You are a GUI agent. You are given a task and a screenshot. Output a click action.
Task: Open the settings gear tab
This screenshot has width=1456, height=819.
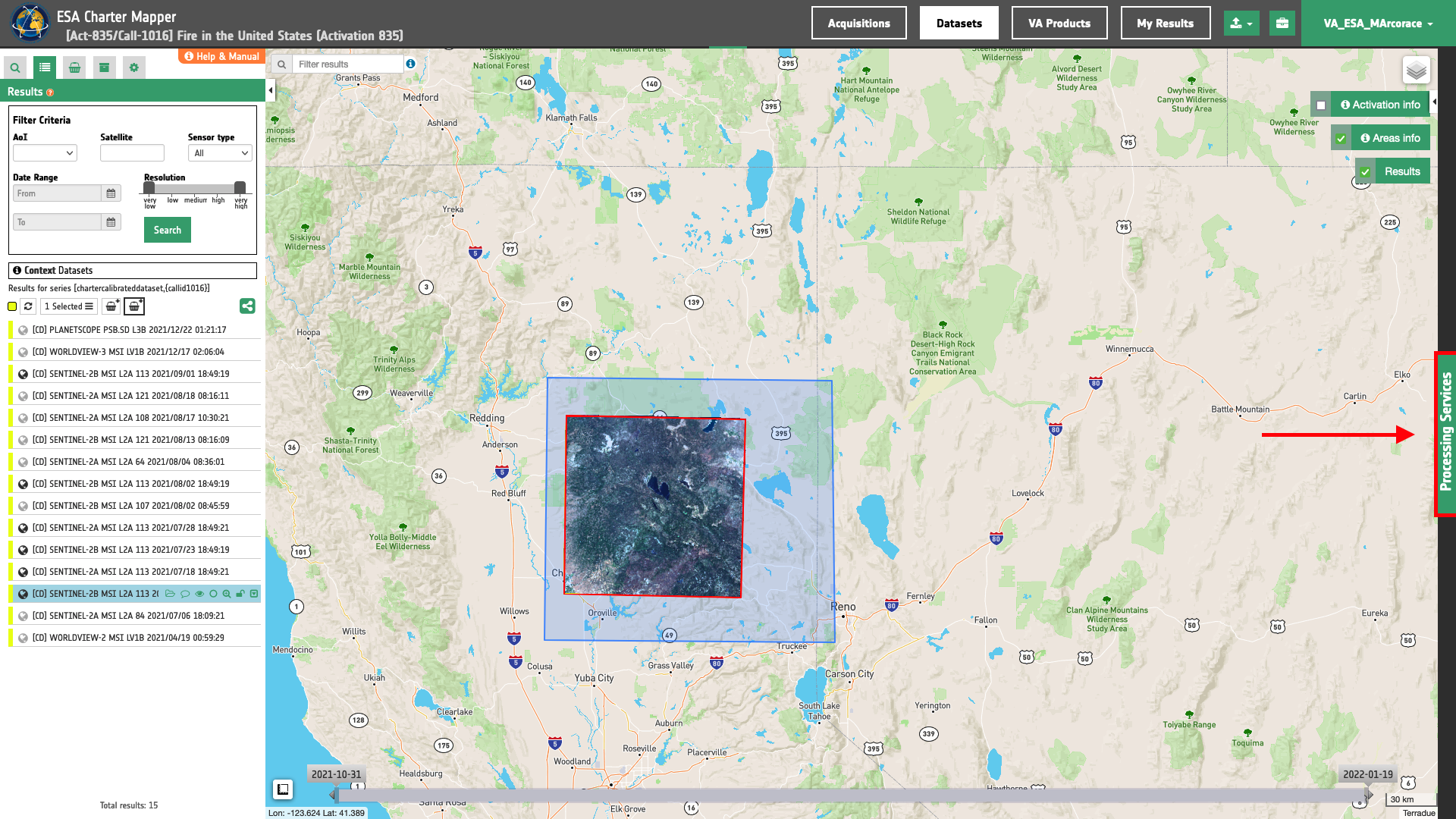[134, 67]
